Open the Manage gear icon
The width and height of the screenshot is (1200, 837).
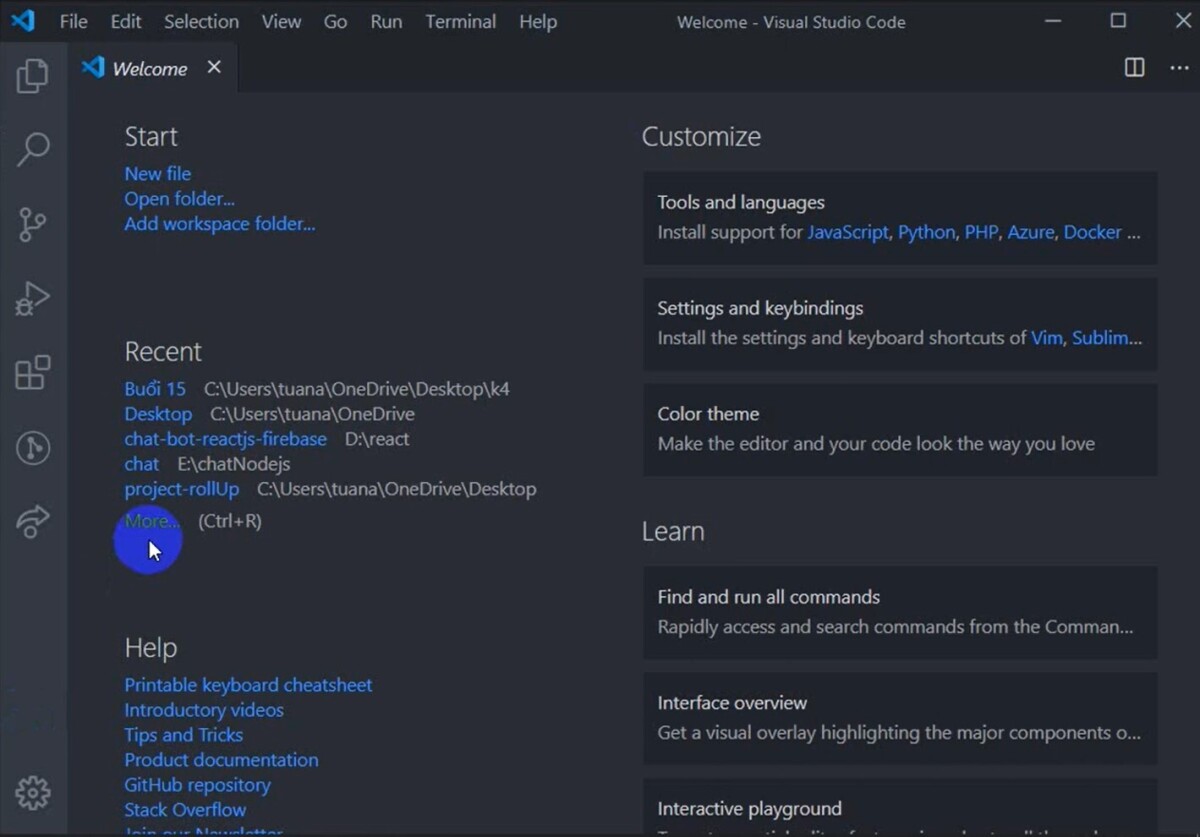click(x=33, y=792)
